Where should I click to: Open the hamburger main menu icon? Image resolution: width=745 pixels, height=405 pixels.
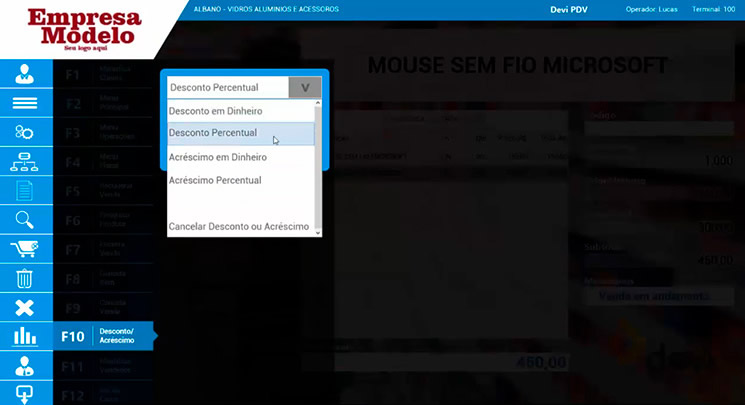click(x=25, y=103)
